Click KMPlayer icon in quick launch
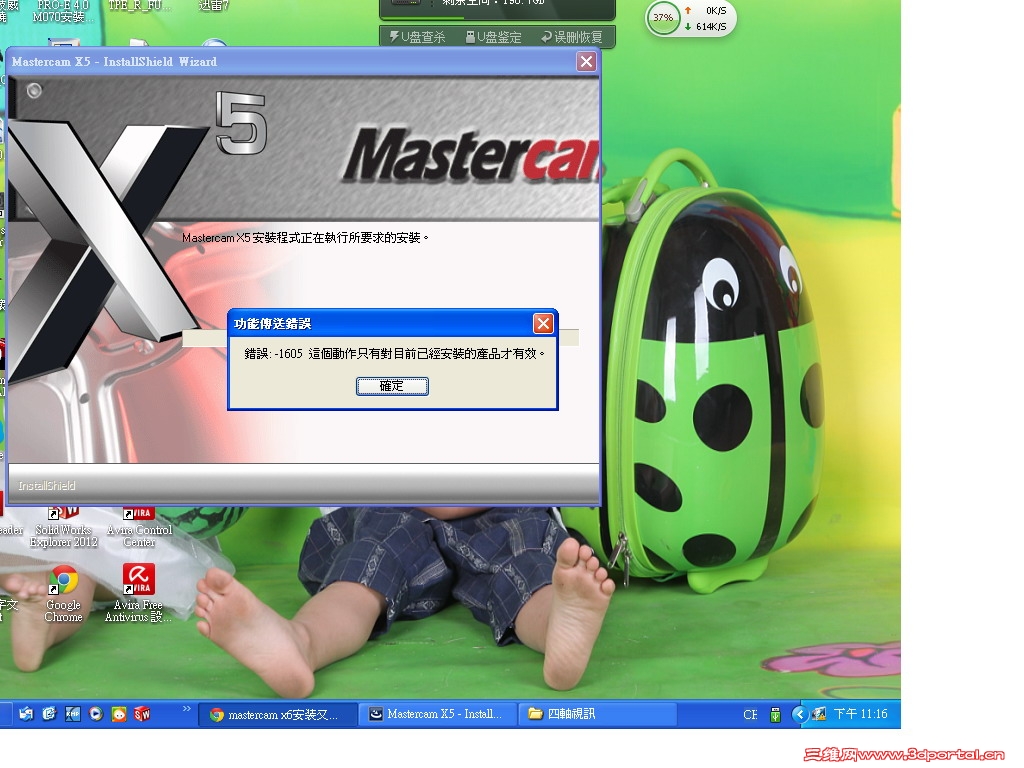1024x768 pixels. 72,714
